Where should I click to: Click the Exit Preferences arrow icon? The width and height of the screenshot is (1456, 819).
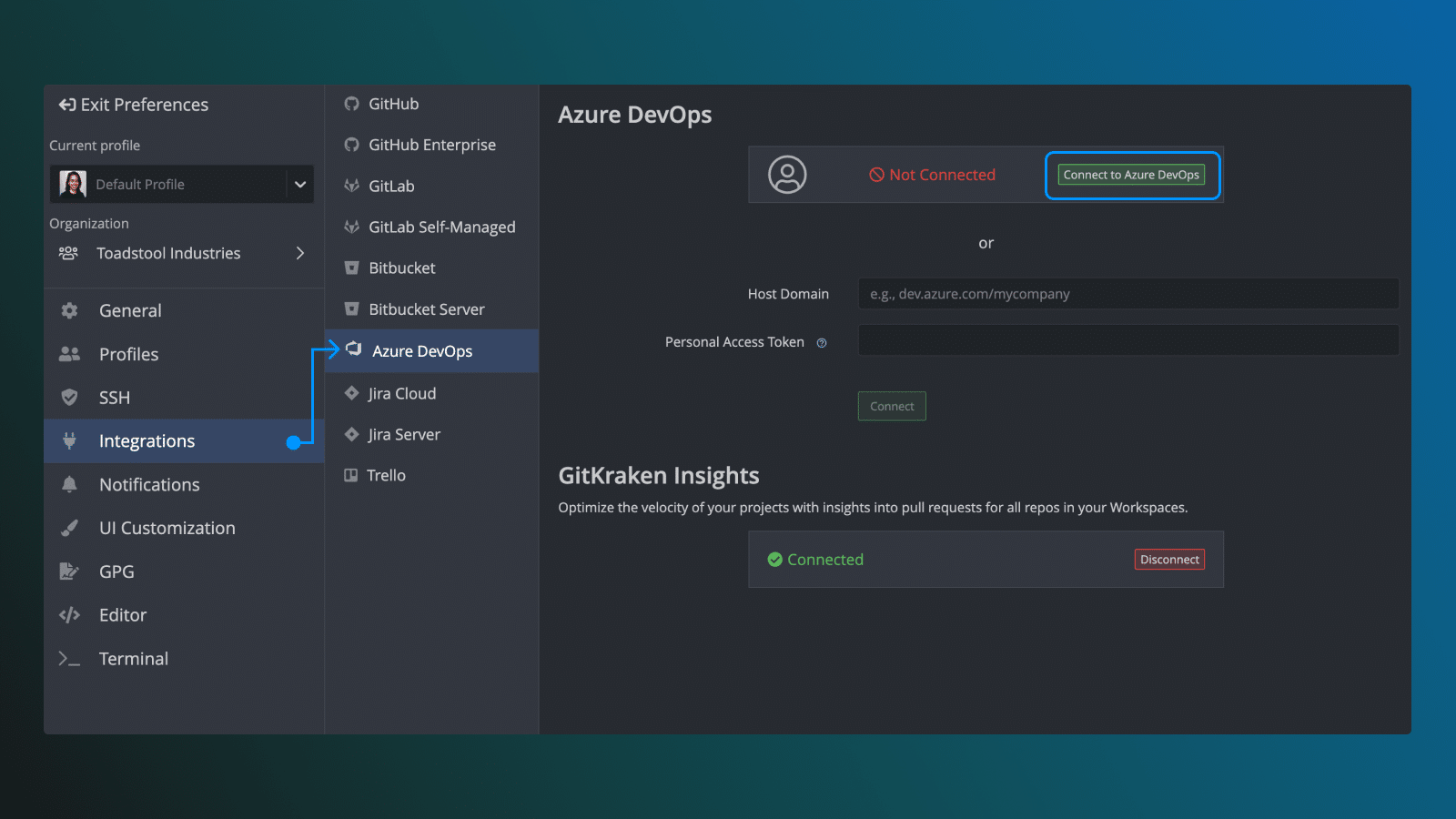tap(67, 105)
